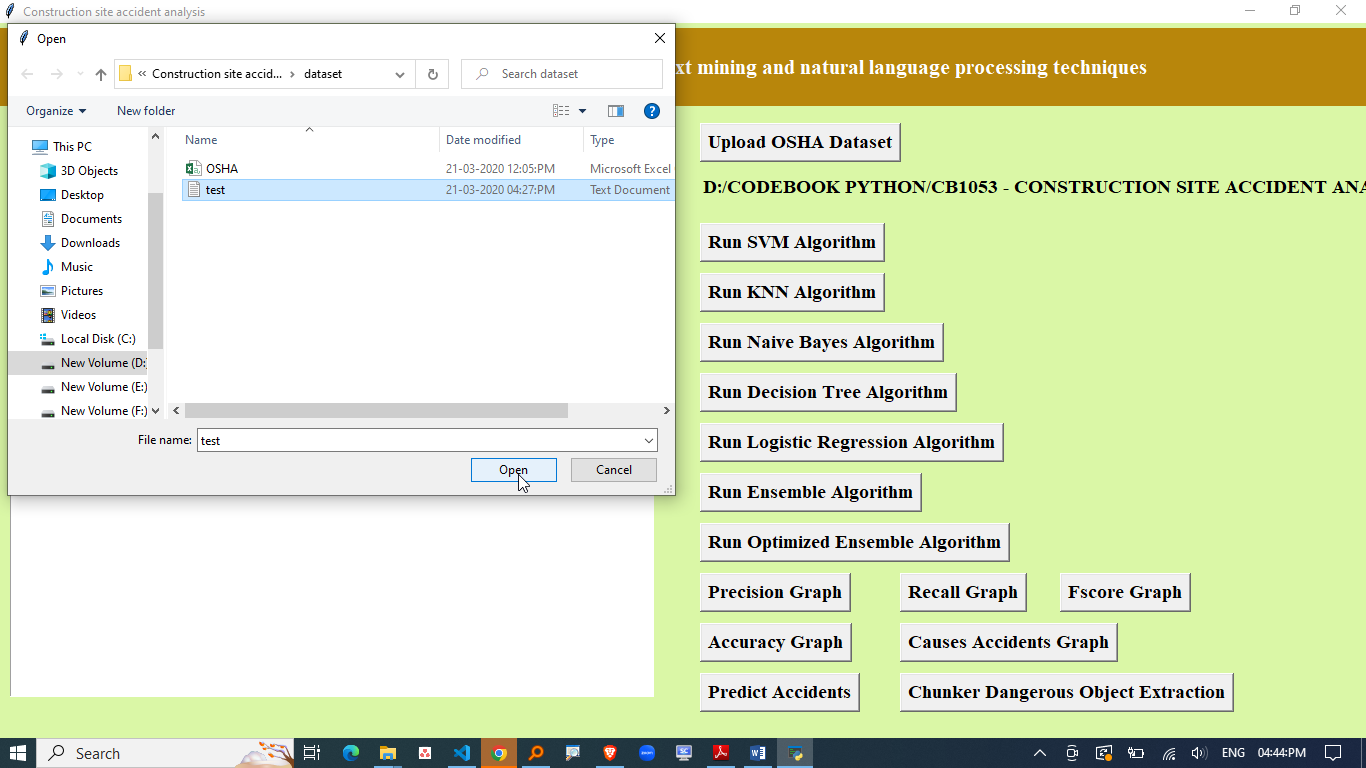The width and height of the screenshot is (1366, 768).
Task: Open Music in navigation pane
Action: (77, 267)
